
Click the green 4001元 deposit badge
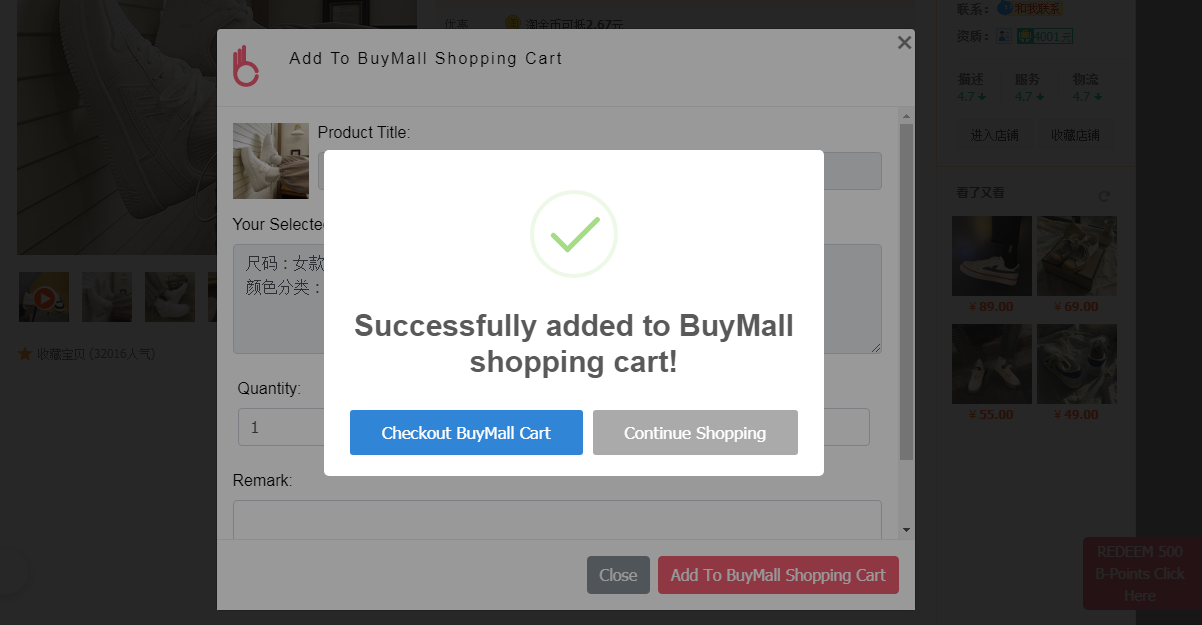click(1045, 36)
